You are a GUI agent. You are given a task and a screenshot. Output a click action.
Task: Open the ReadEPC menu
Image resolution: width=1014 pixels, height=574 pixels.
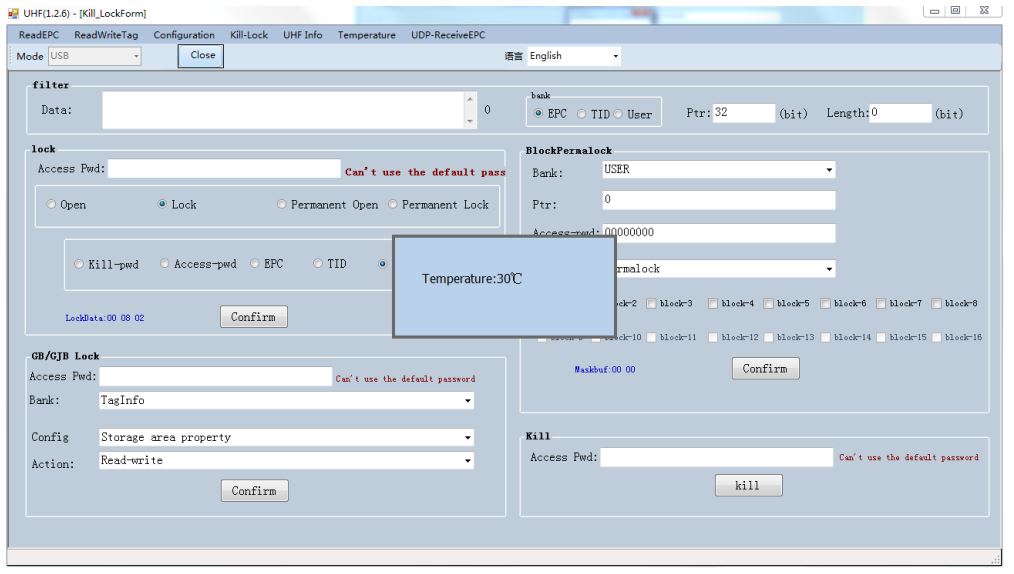pos(41,35)
